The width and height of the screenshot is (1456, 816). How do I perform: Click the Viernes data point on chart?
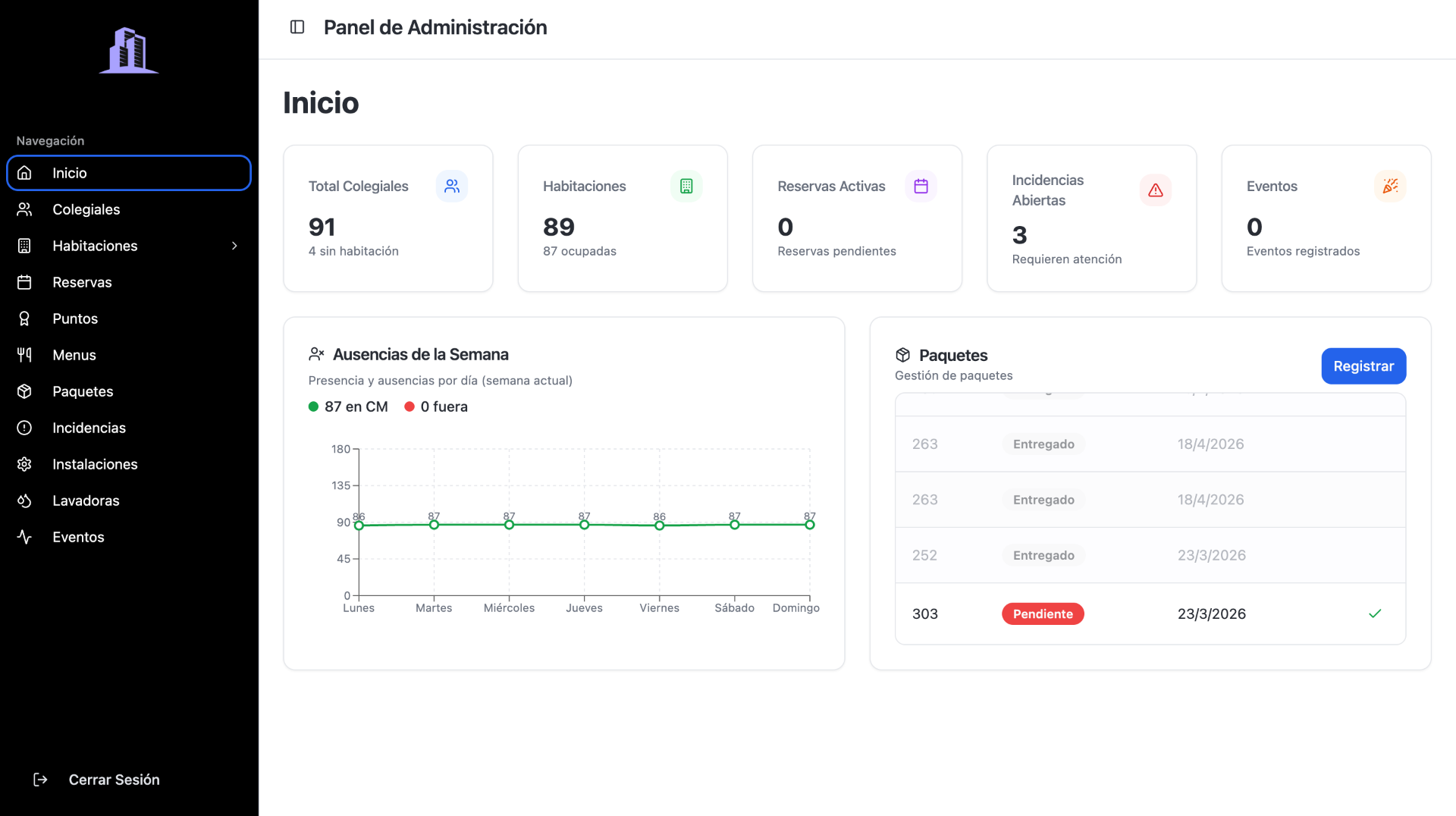click(x=659, y=526)
